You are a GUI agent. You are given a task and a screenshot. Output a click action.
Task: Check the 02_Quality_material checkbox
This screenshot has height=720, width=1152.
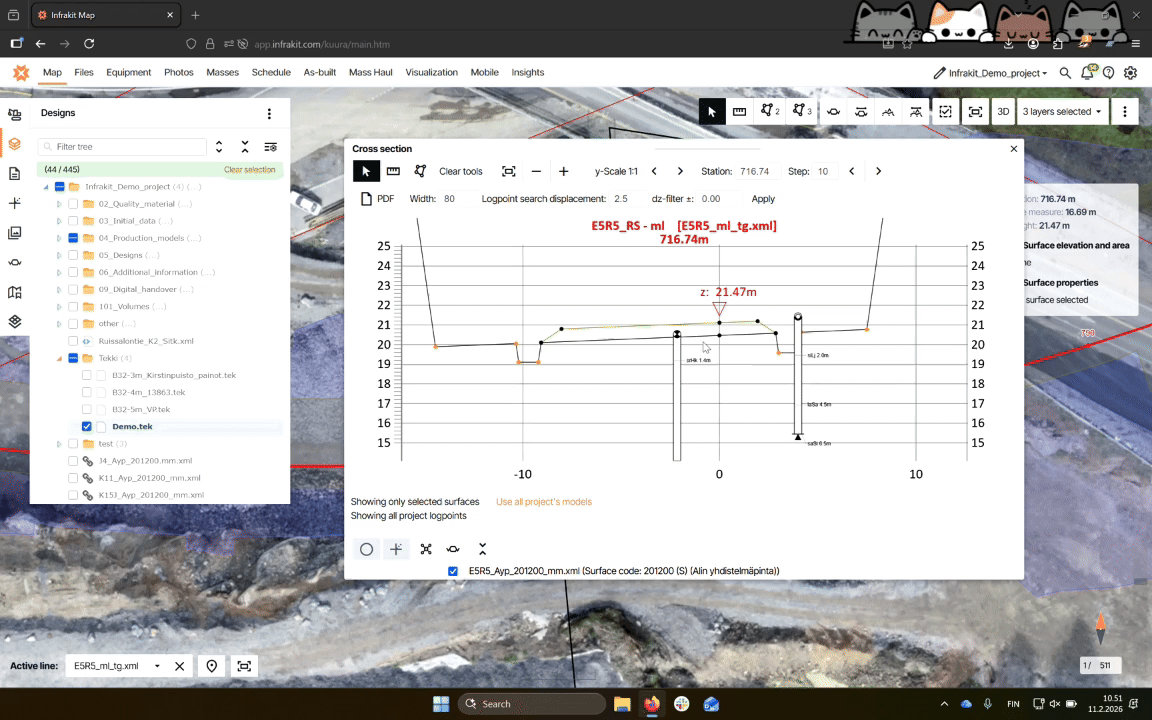click(73, 204)
